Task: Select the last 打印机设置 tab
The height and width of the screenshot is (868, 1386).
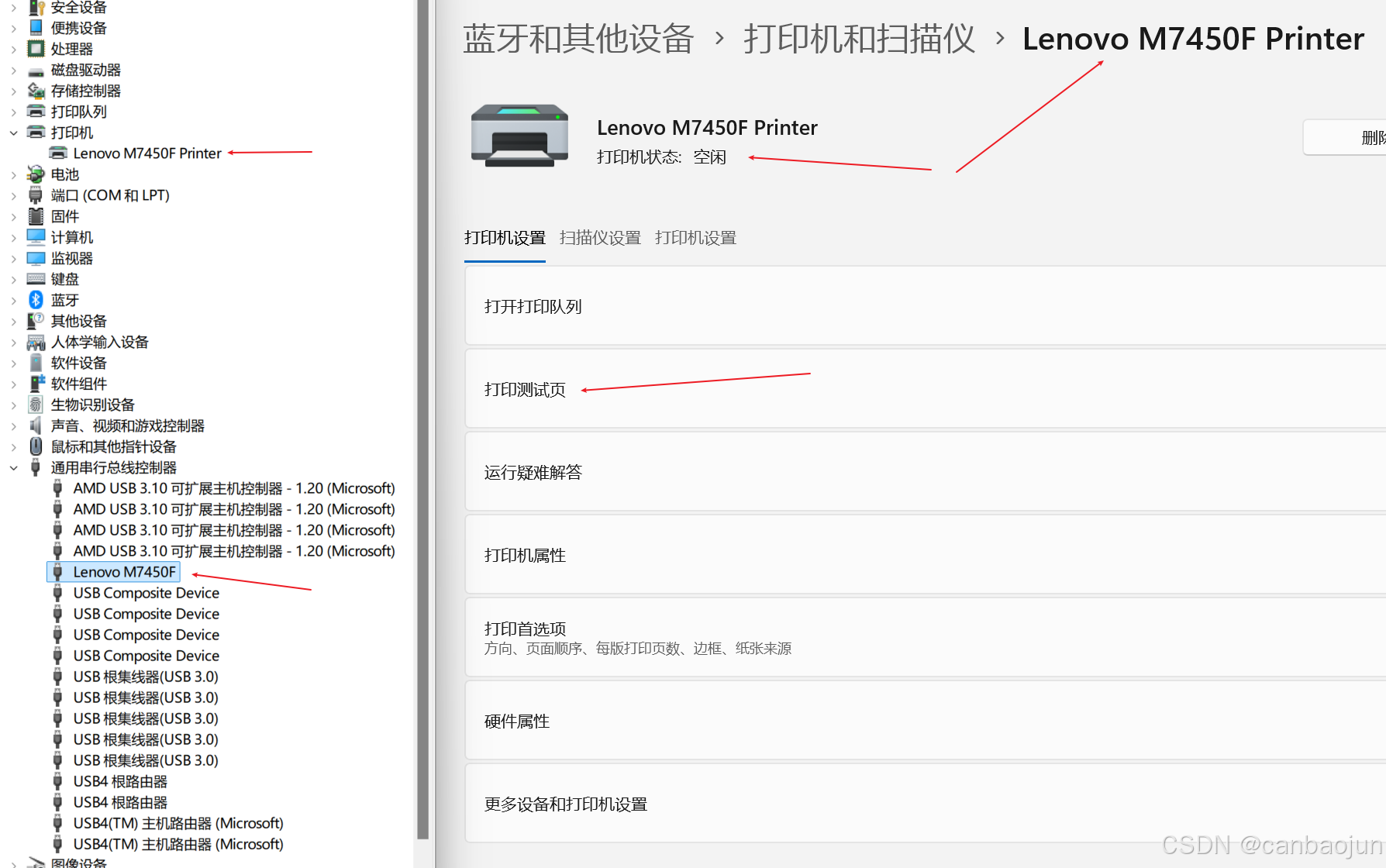Action: (695, 238)
